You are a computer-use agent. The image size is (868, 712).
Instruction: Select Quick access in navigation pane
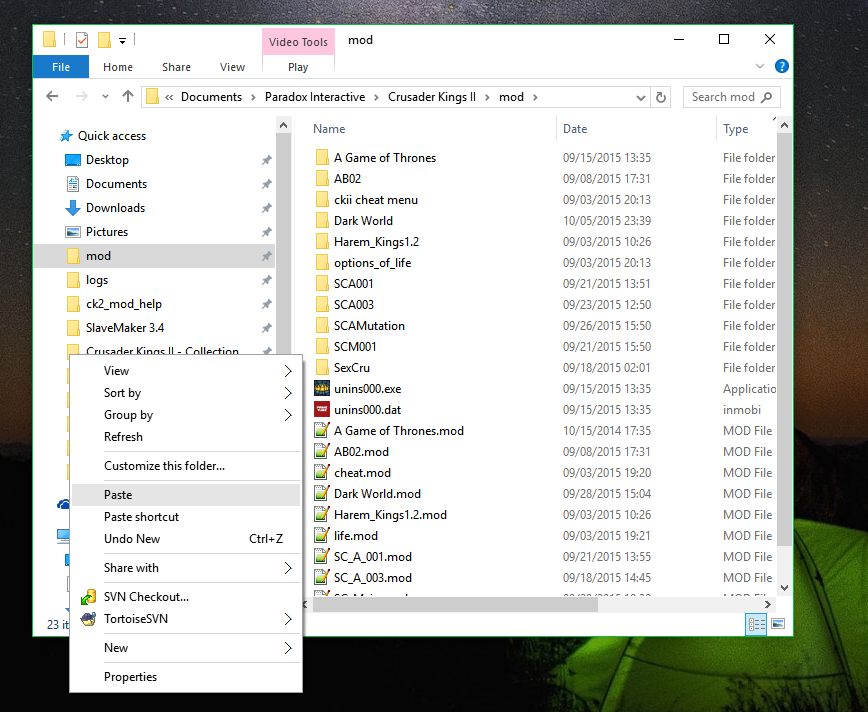click(x=111, y=136)
